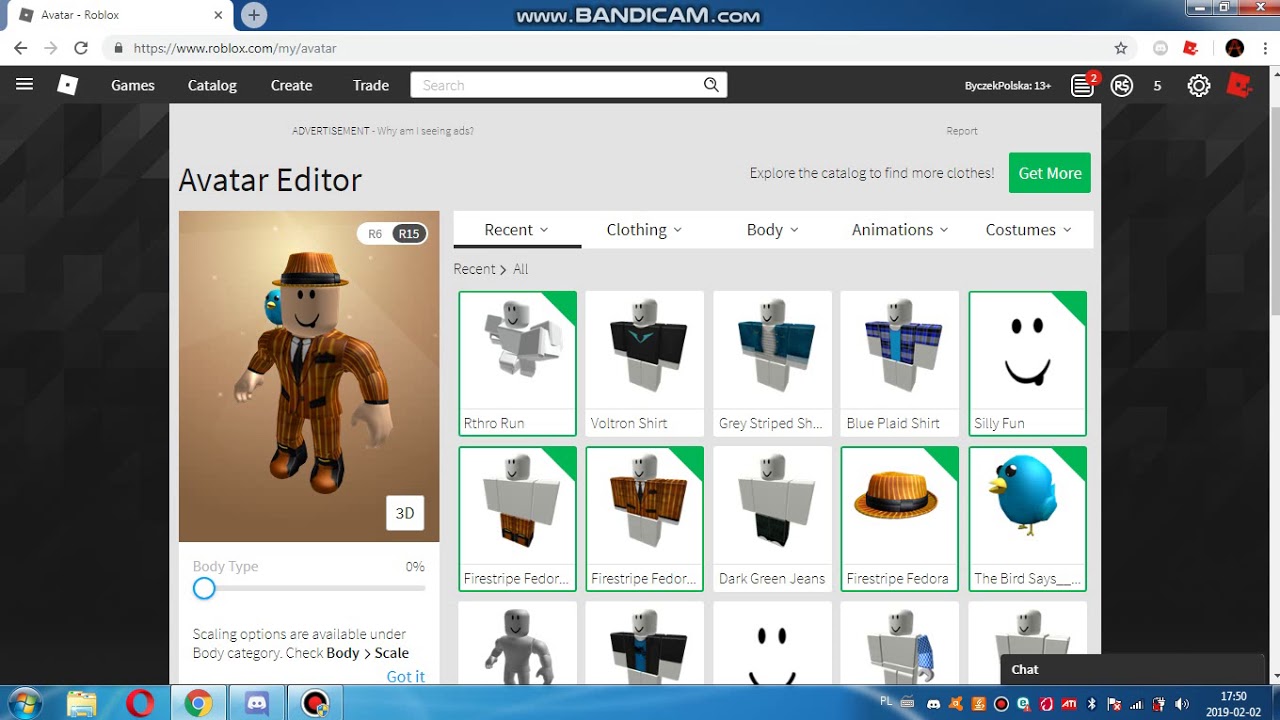Dismiss the scaling tip with Got it
Screen dimensions: 1280x720
[406, 676]
